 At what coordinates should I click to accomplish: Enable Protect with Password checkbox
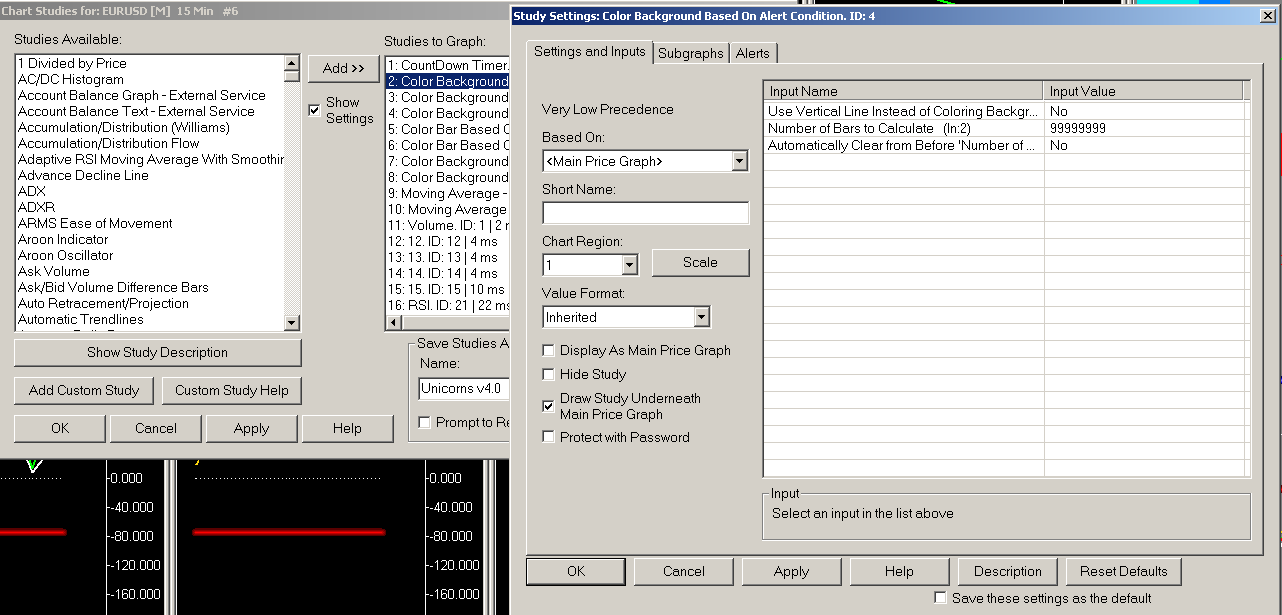(548, 437)
